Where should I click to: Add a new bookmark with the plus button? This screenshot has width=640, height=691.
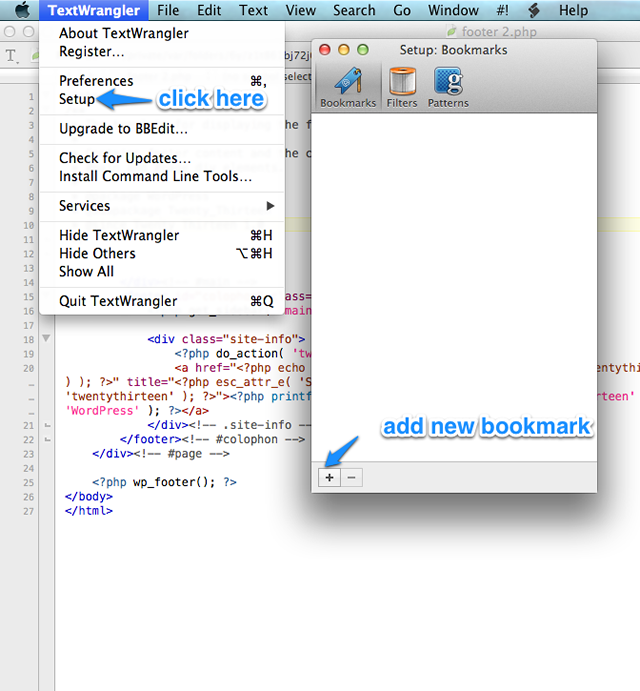click(329, 477)
